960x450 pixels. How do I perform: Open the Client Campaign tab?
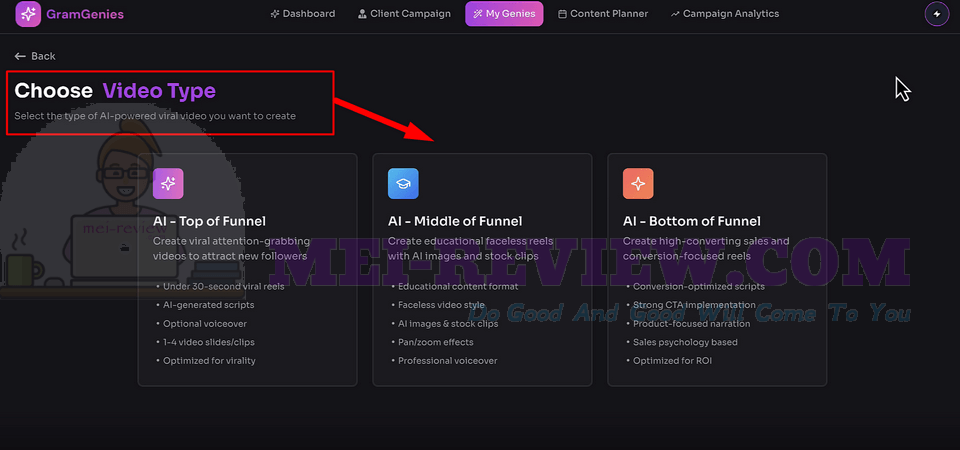click(404, 14)
